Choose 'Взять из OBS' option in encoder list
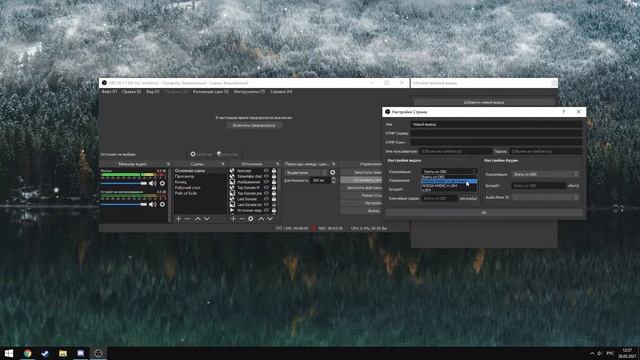Screen dimensions: 640x360 coord(449,177)
